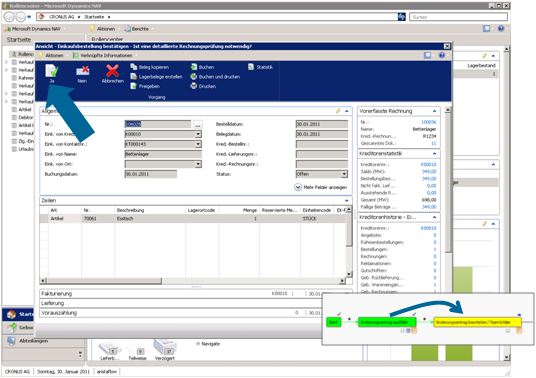Click the Kred.-Bestellnr. field
This screenshot has width=536, height=378.
coord(322,144)
